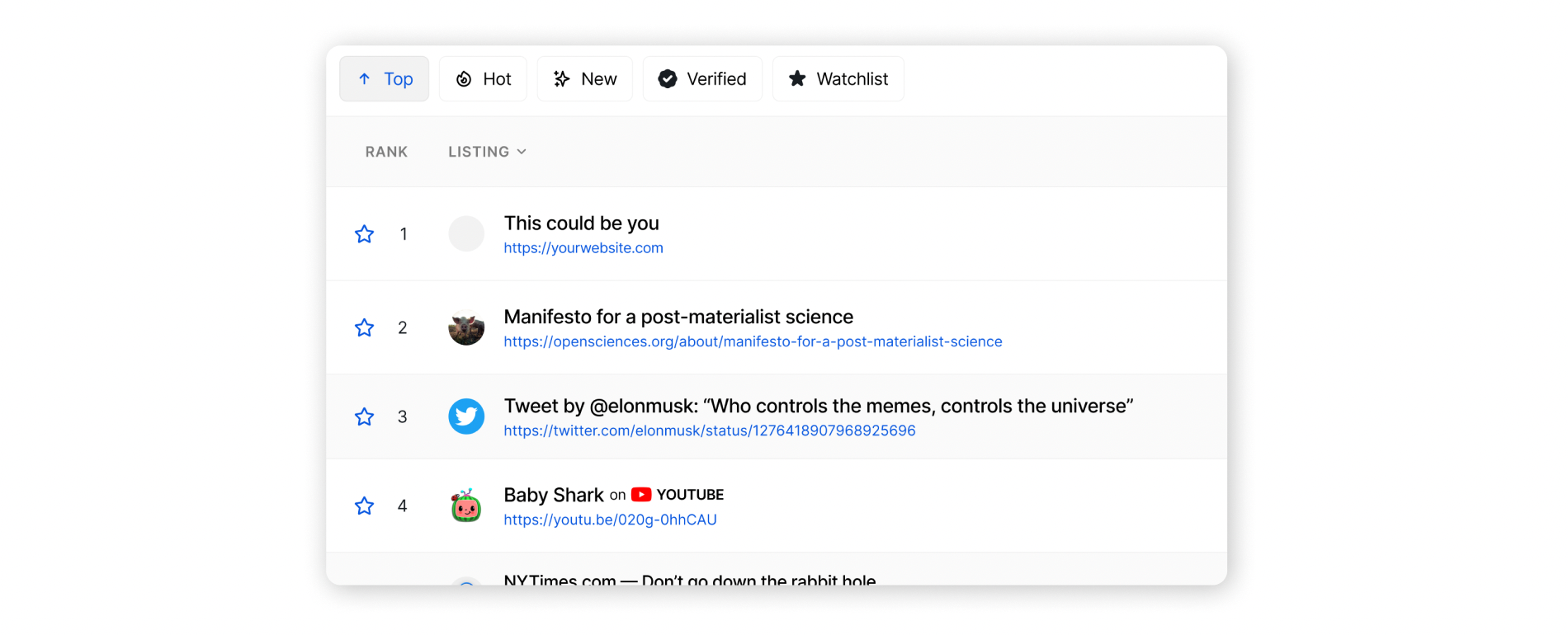The height and width of the screenshot is (635, 1568).
Task: Show Verified listings tab
Action: (702, 79)
